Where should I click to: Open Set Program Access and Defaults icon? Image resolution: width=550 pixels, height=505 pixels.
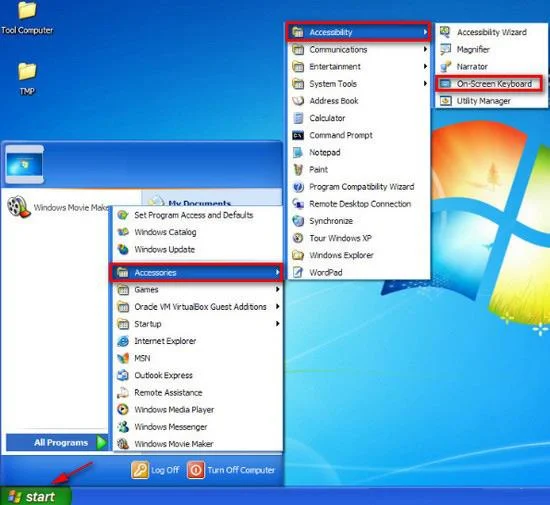pyautogui.click(x=123, y=215)
